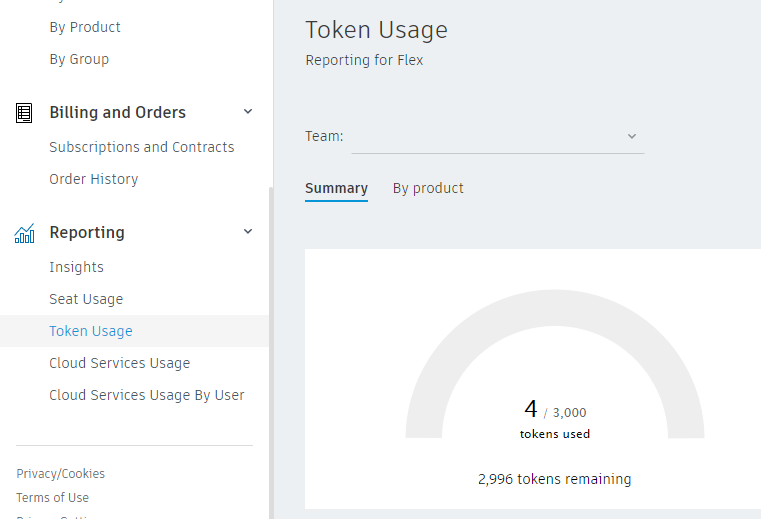Go to Insights report

pyautogui.click(x=76, y=267)
